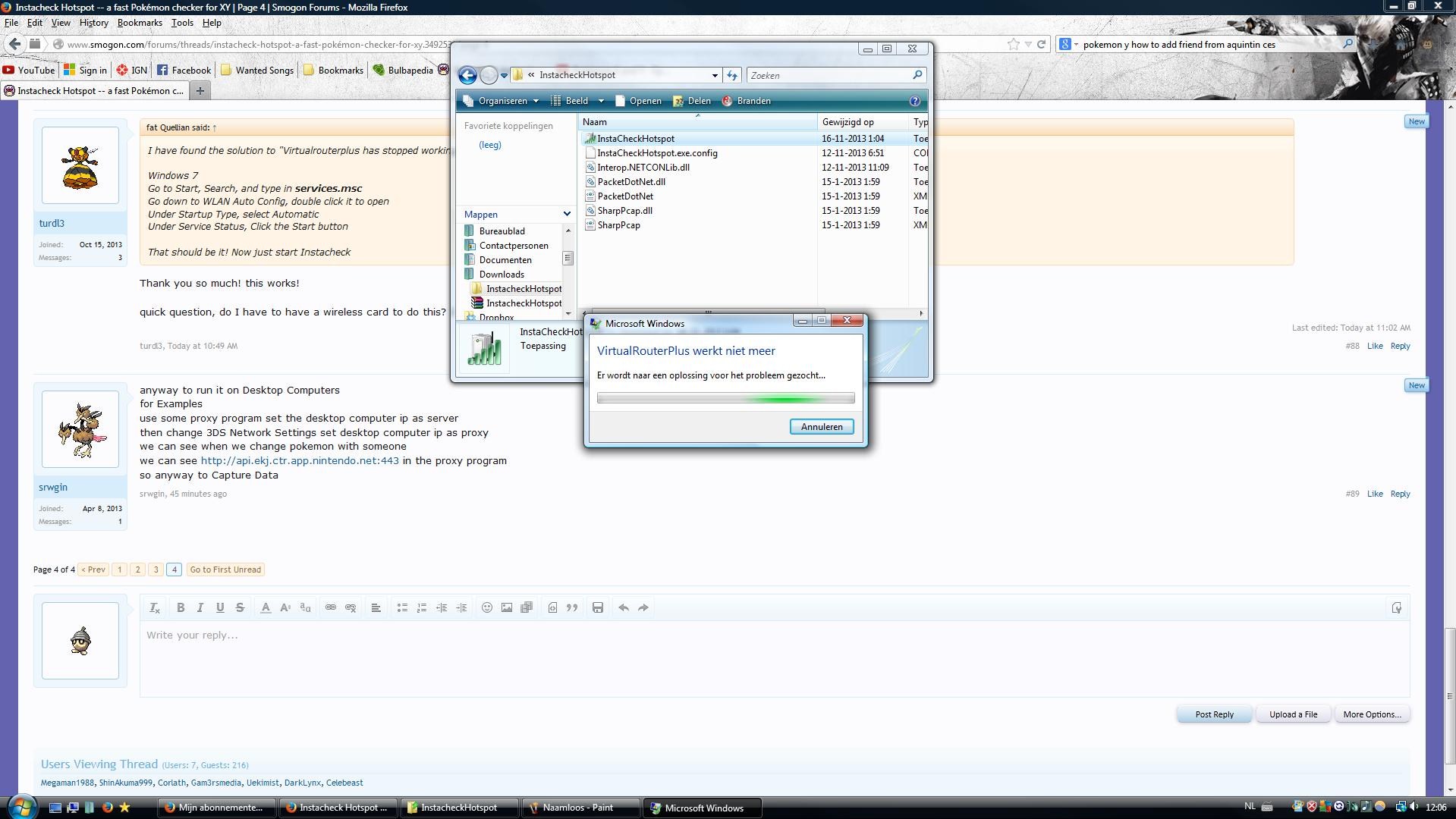The image size is (1456, 819).
Task: Click refresh icon beside Explorer address bar
Action: (732, 75)
